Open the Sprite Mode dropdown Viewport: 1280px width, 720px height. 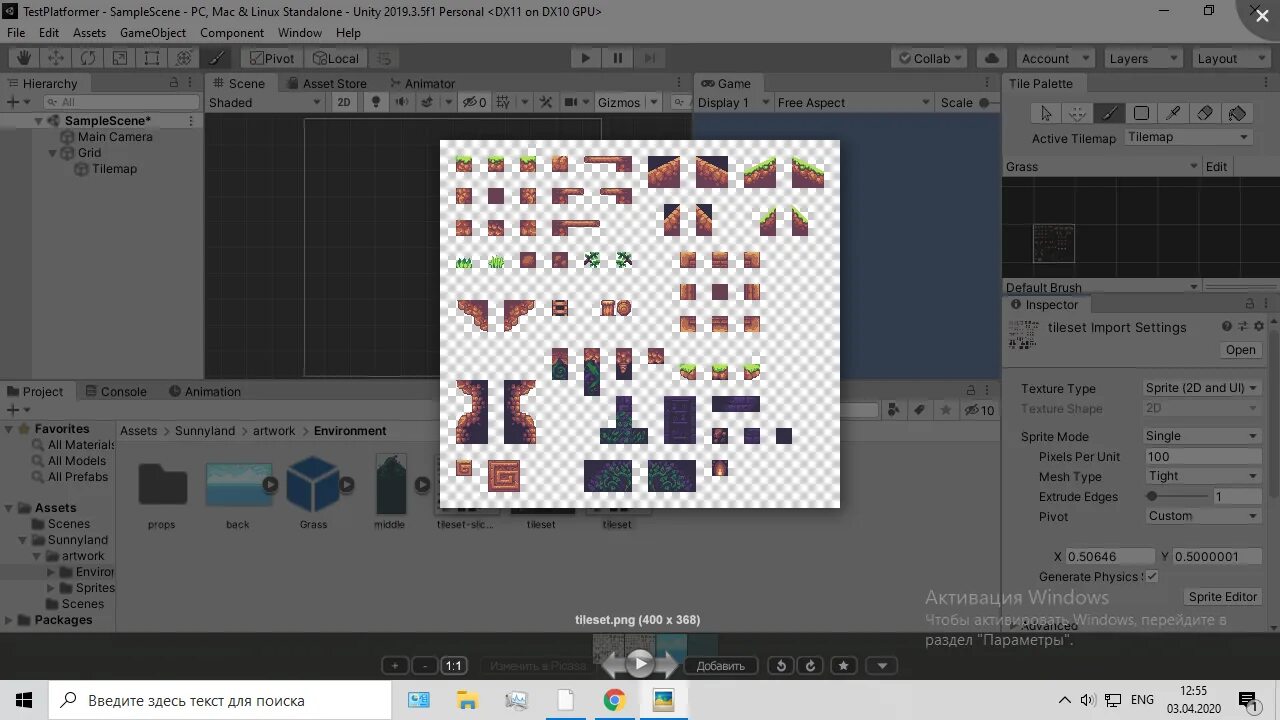click(1202, 436)
